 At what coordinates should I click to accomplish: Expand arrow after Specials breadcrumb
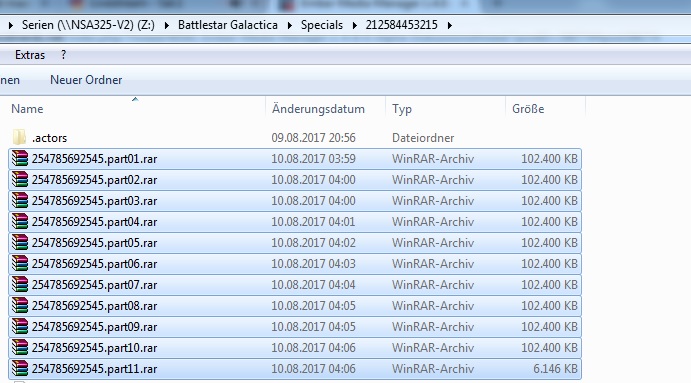(354, 25)
